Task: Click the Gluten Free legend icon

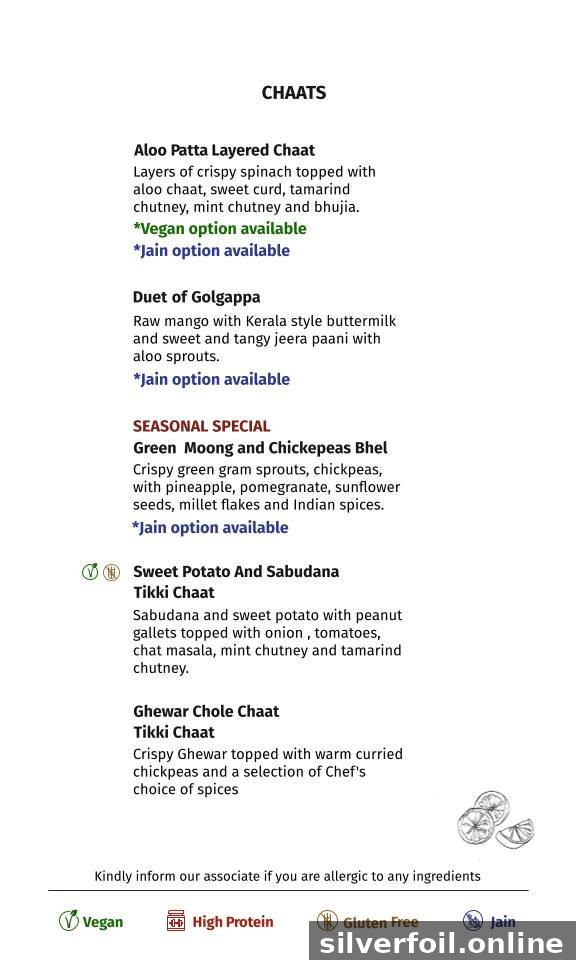Action: coord(327,920)
